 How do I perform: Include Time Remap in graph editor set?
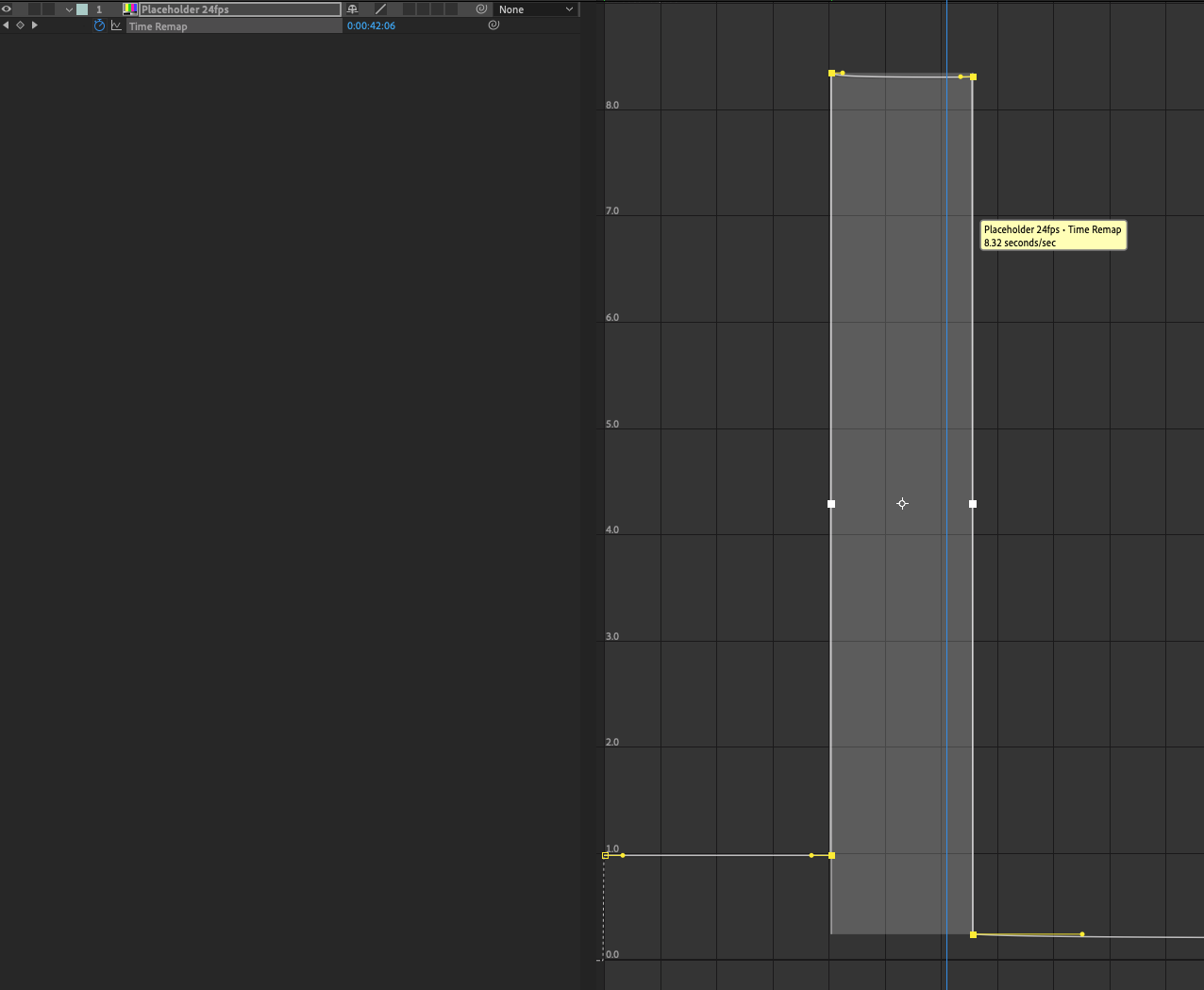tap(116, 25)
